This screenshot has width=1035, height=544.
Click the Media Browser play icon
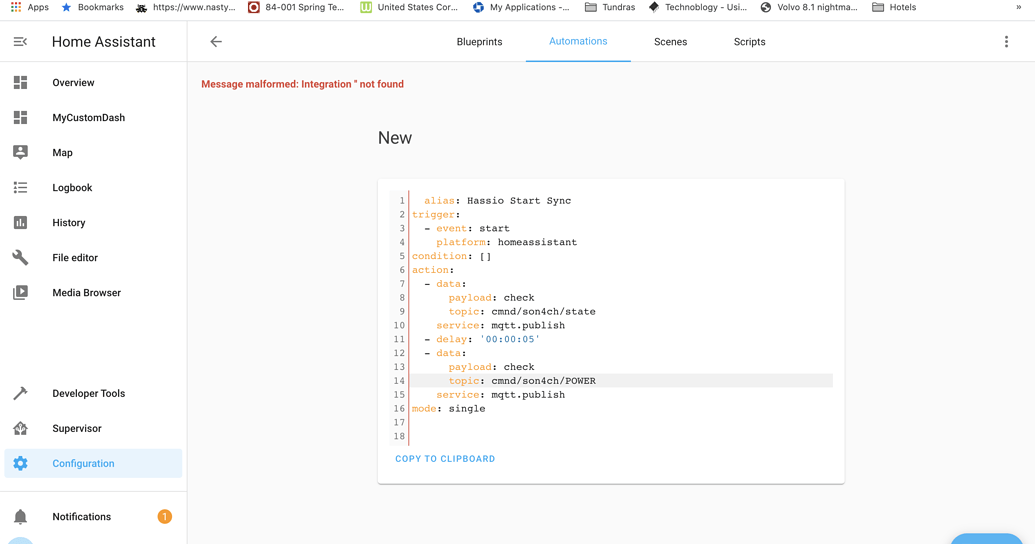click(20, 292)
